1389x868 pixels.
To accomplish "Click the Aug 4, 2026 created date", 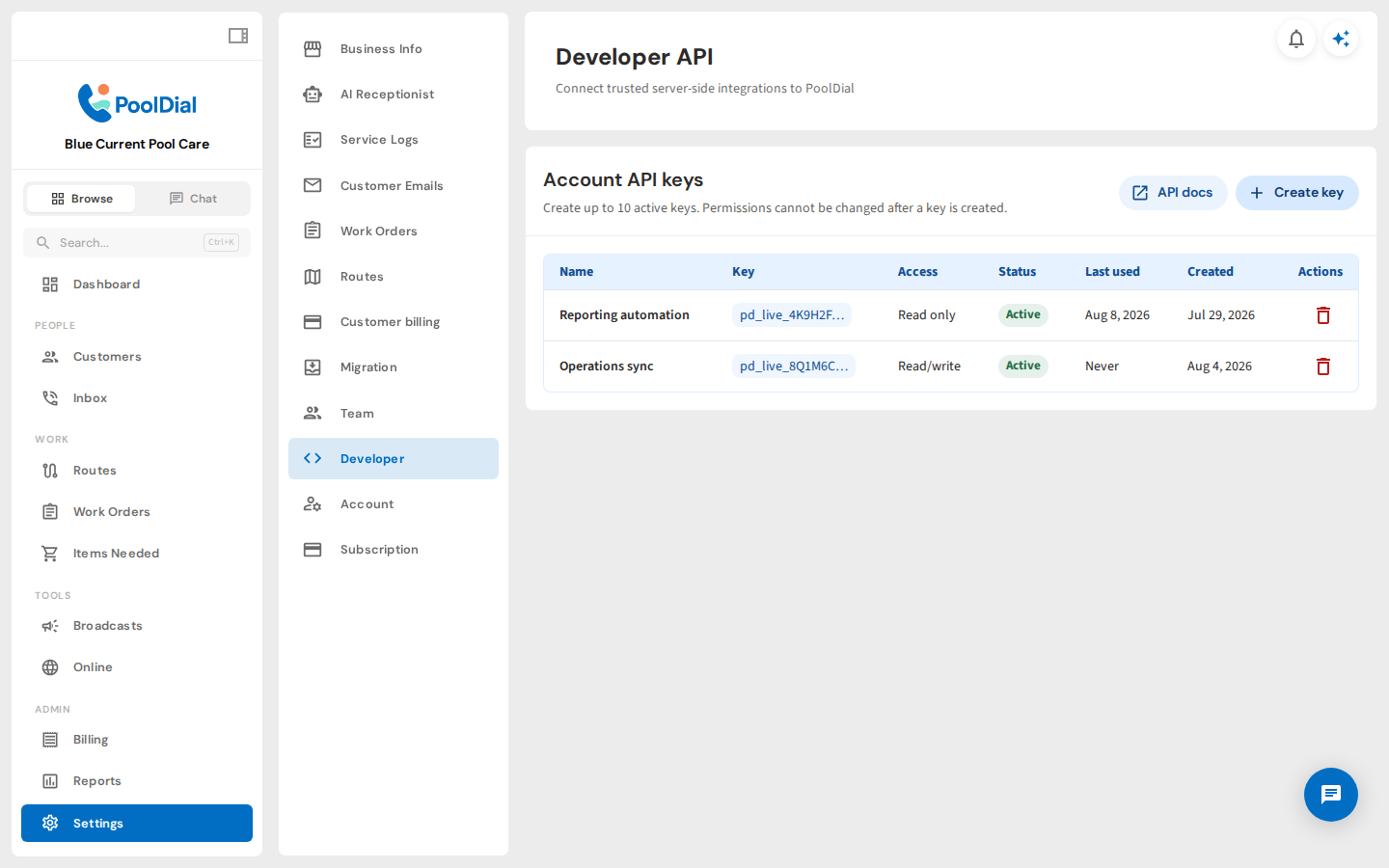I will pos(1219,366).
